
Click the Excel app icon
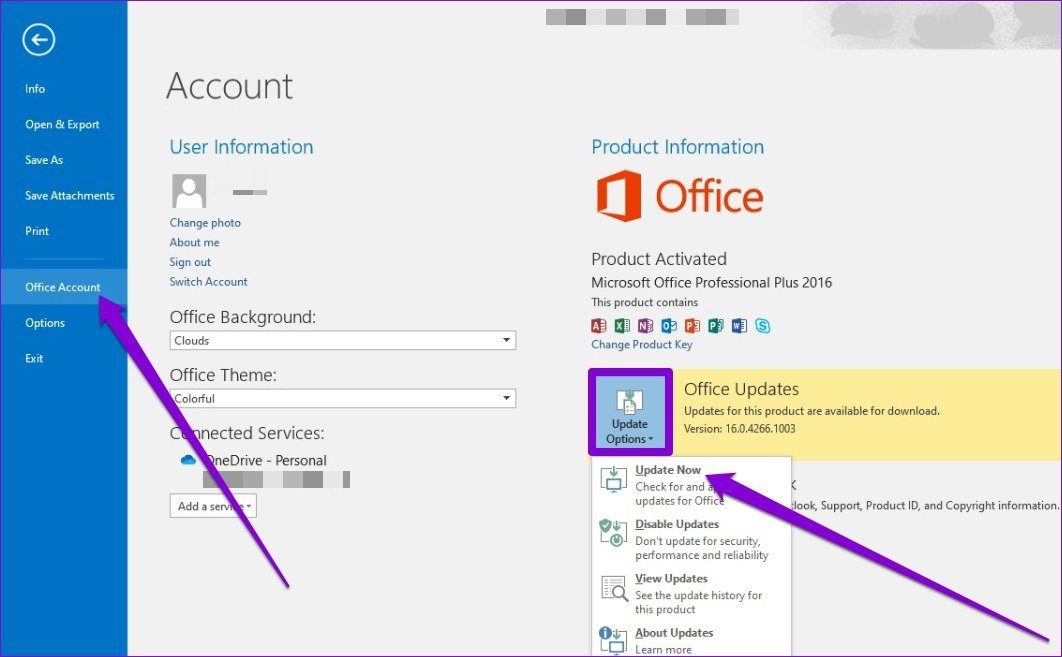622,326
